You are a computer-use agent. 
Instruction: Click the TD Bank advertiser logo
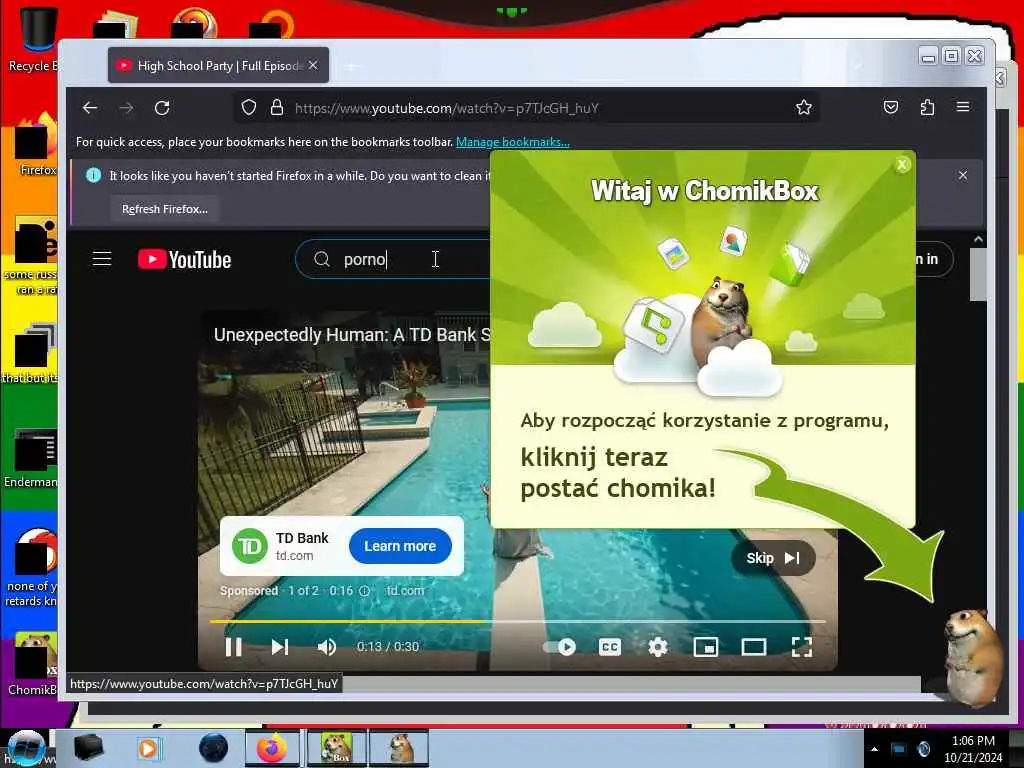[250, 546]
